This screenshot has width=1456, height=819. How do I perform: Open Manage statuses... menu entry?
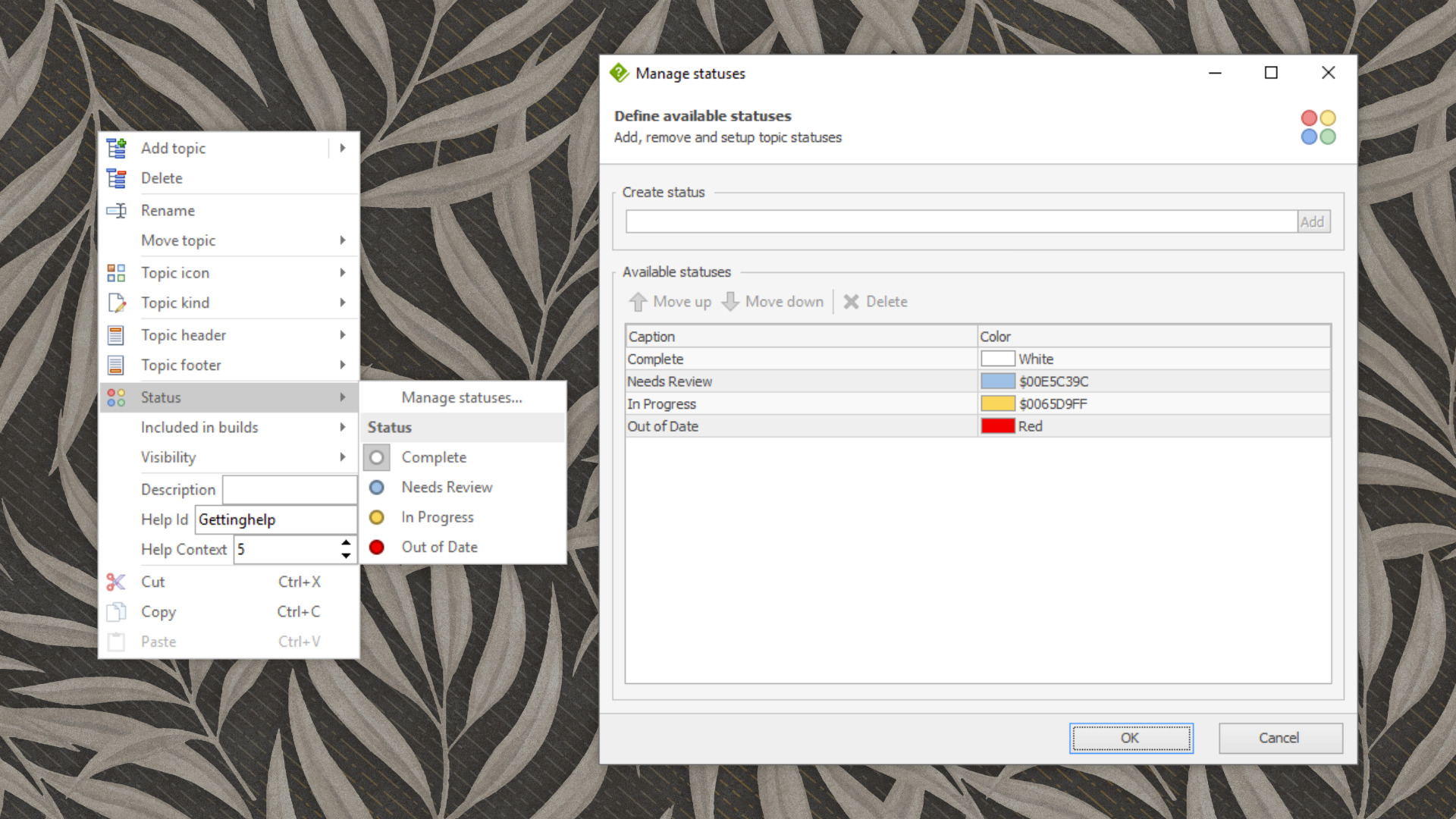462,397
